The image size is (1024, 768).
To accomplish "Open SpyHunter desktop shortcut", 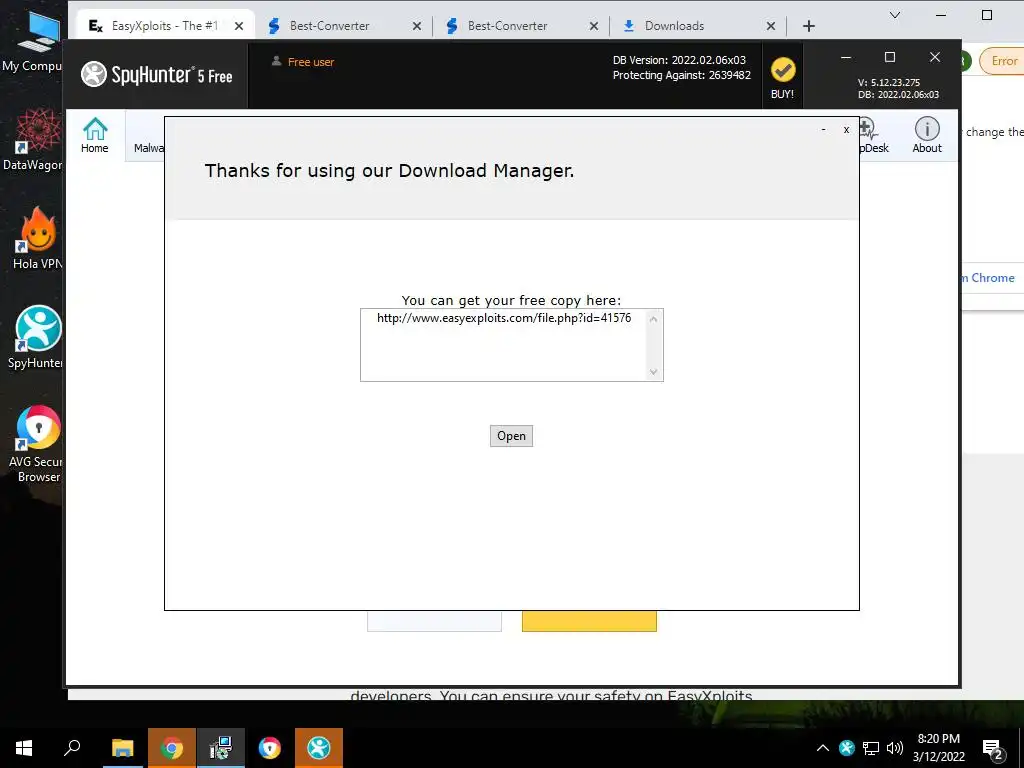I will 36,337.
